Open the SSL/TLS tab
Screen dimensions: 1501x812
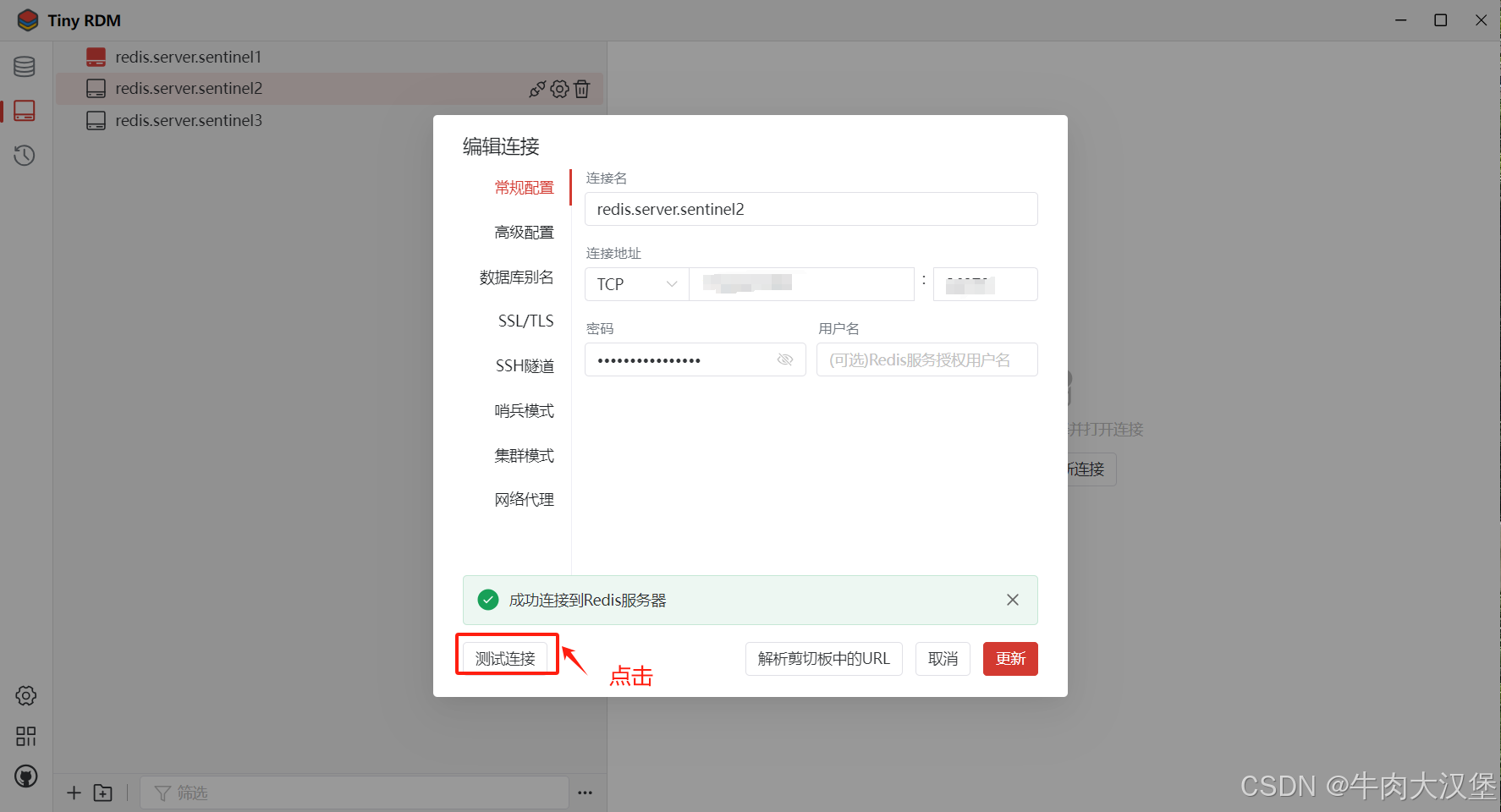[x=526, y=321]
